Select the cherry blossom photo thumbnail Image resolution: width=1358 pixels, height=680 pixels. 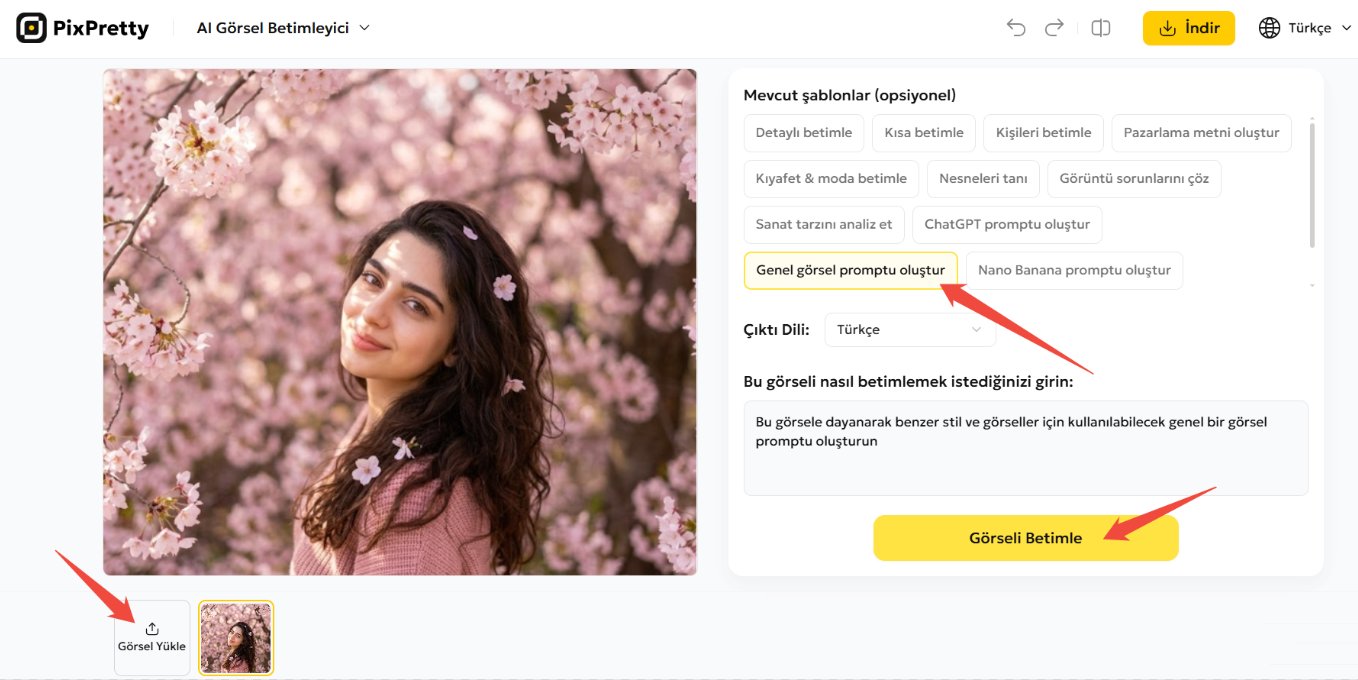[235, 637]
